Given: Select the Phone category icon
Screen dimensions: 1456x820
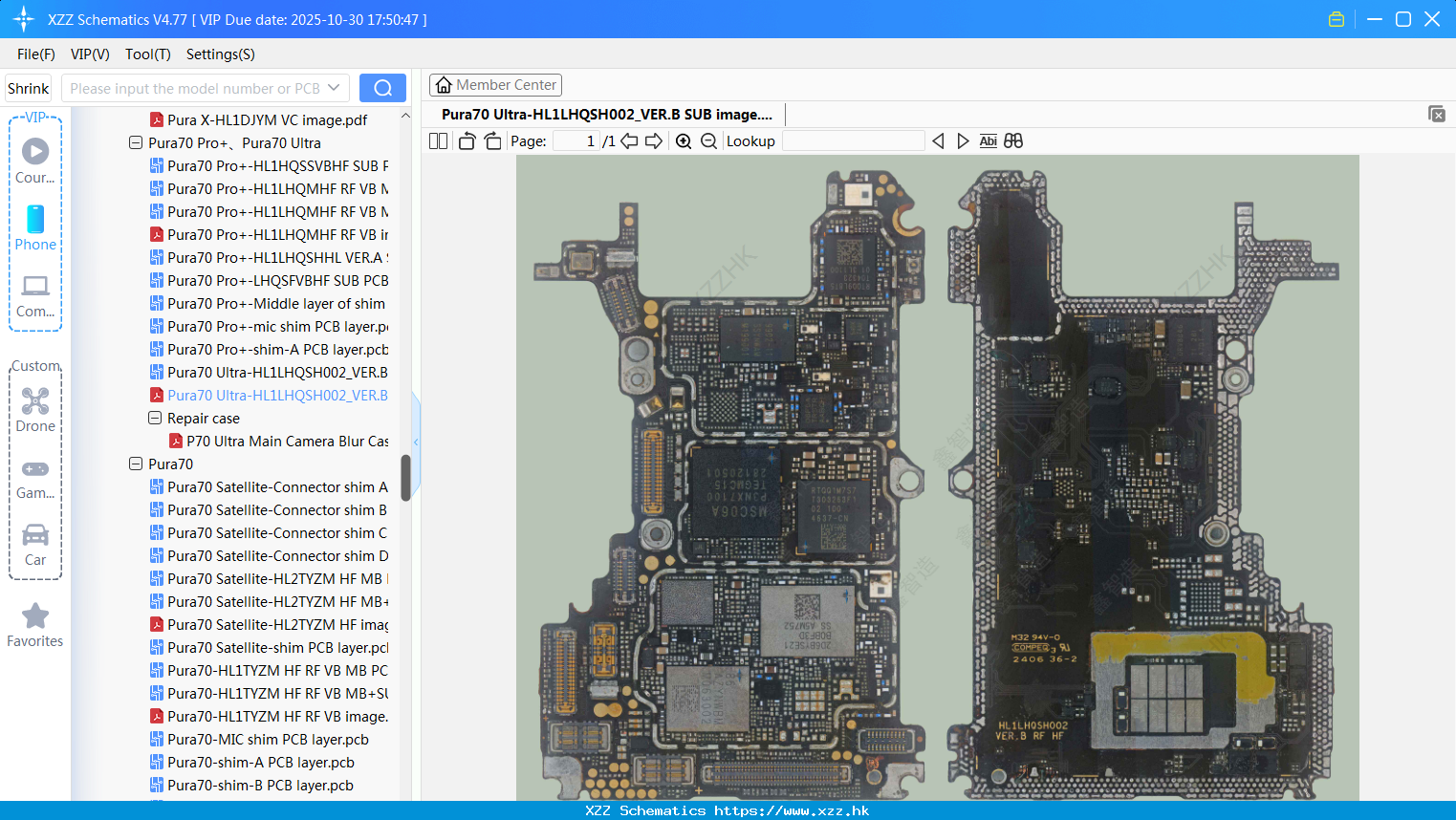Looking at the screenshot, I should tap(35, 227).
